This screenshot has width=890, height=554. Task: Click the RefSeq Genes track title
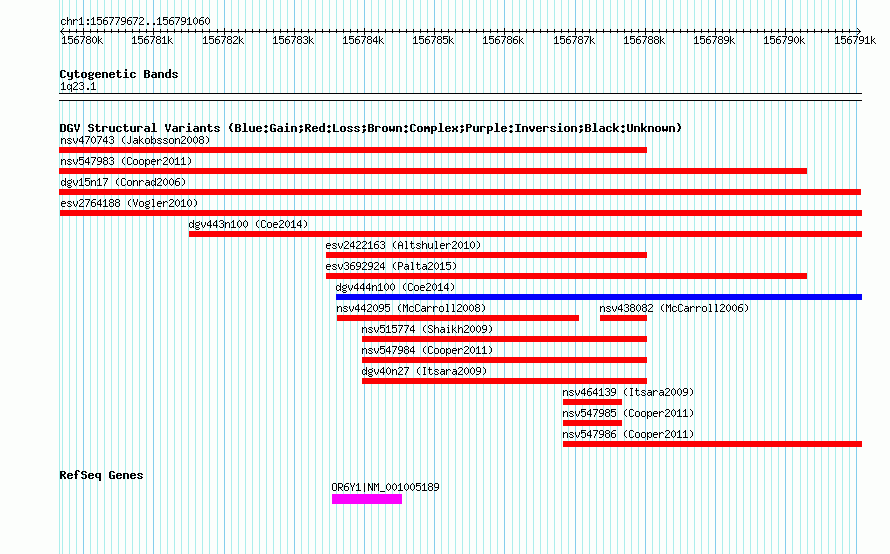coord(101,475)
